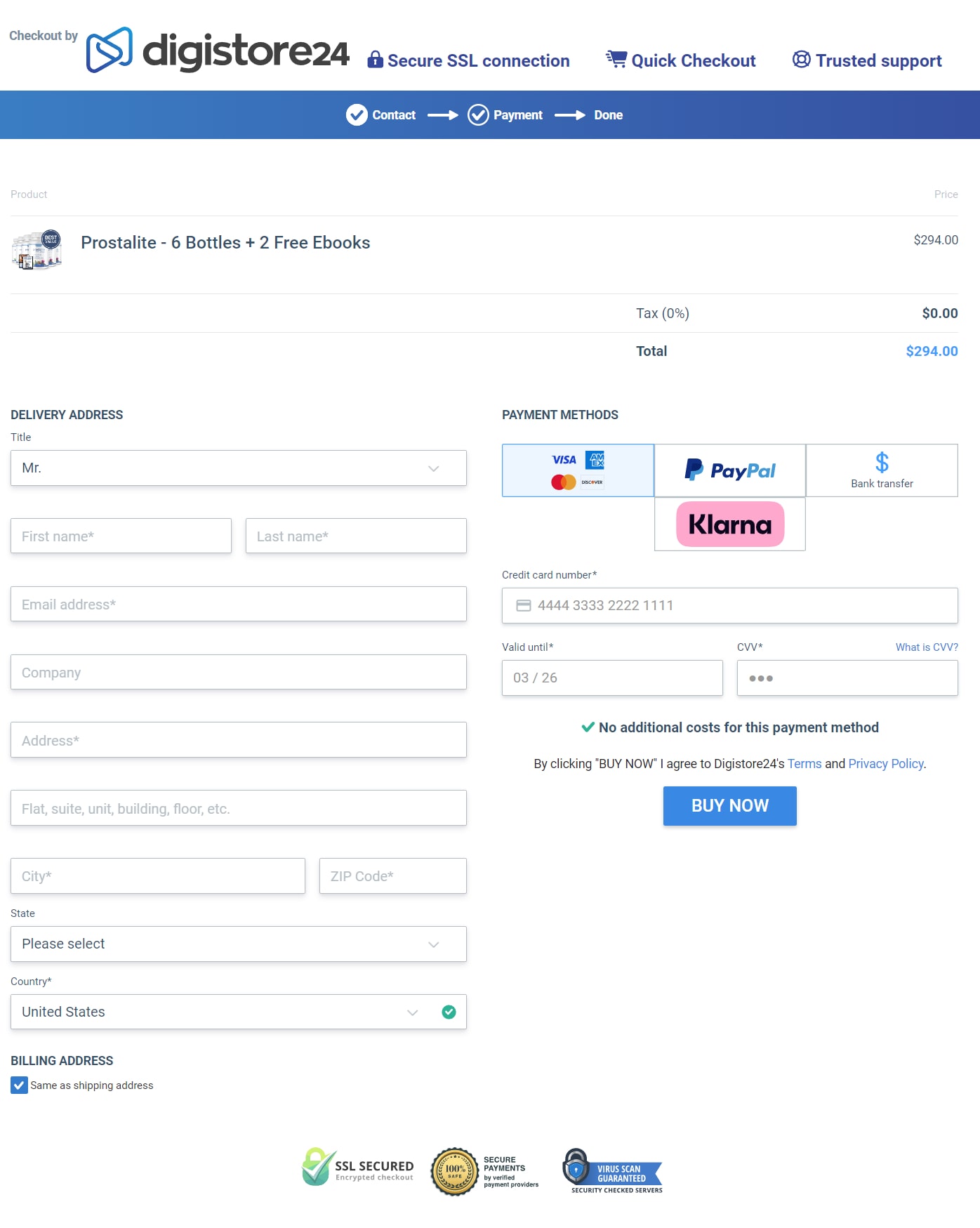980x1228 pixels.
Task: Select the credit card payment method
Action: [578, 470]
